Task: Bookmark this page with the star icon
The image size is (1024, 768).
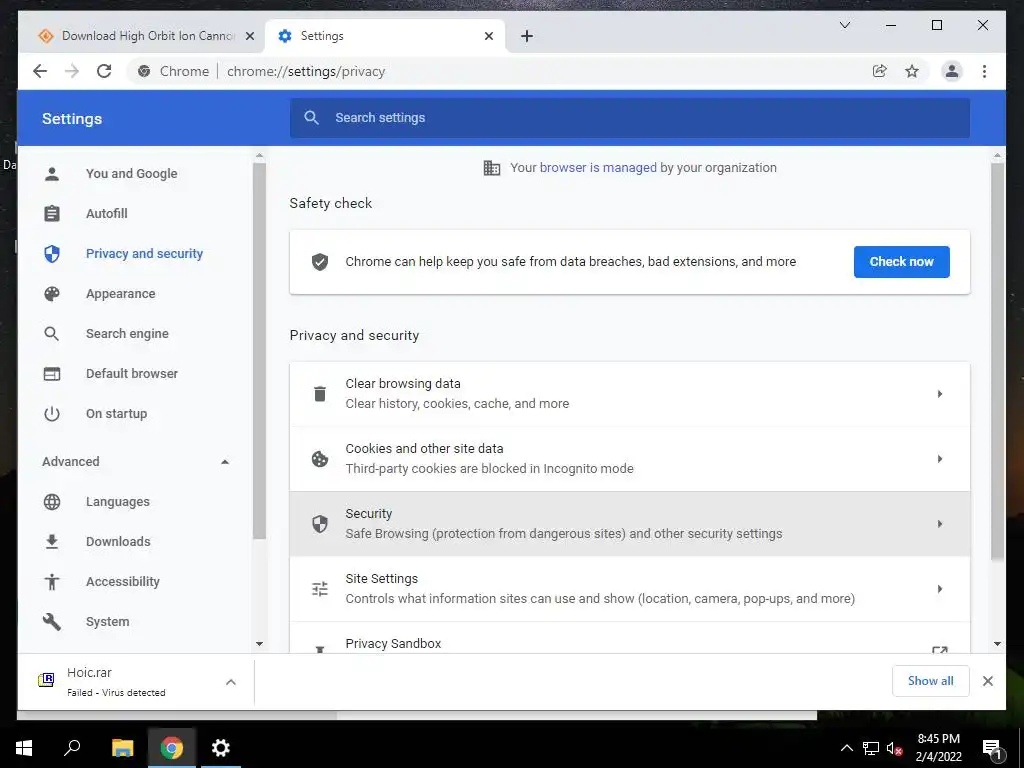Action: pyautogui.click(x=912, y=71)
